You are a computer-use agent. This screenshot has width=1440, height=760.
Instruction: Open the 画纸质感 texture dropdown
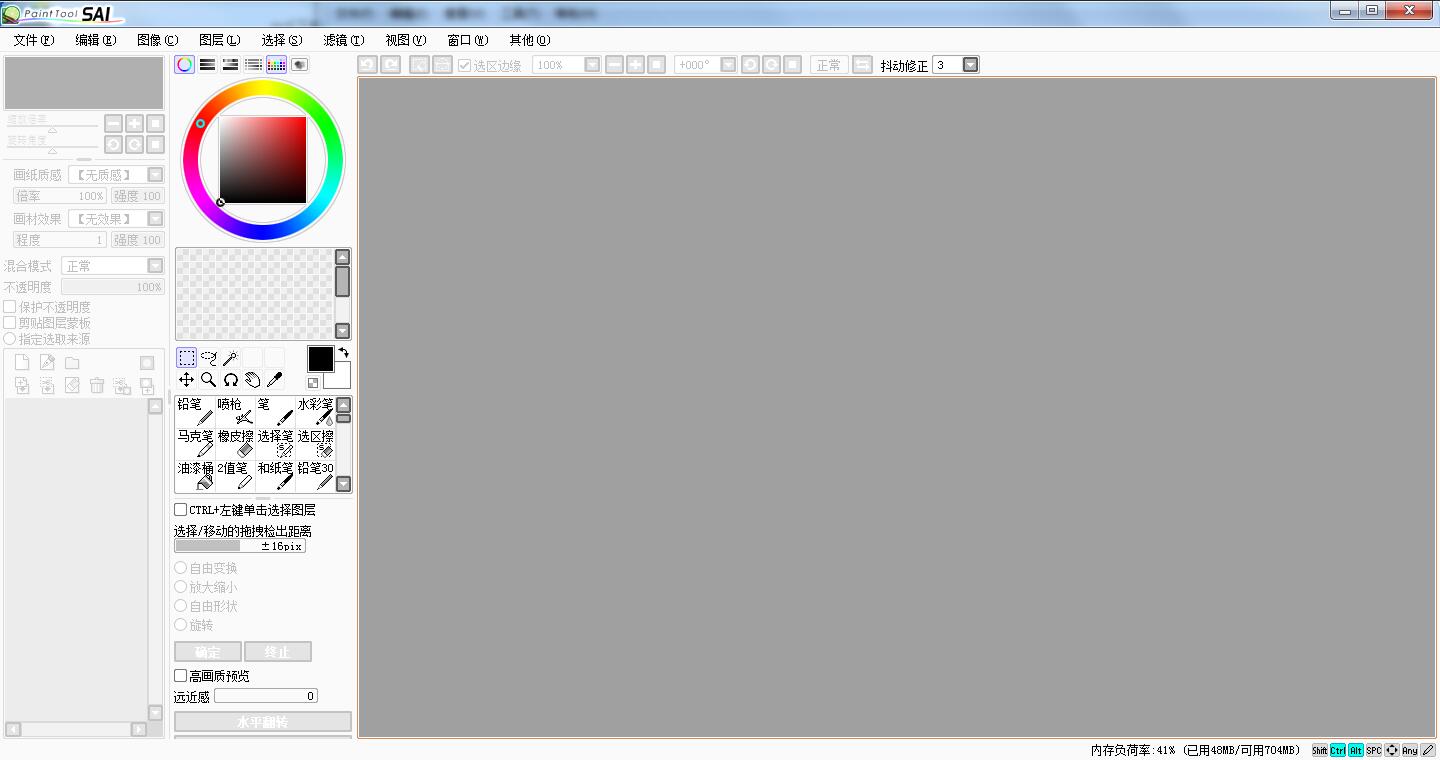155,175
